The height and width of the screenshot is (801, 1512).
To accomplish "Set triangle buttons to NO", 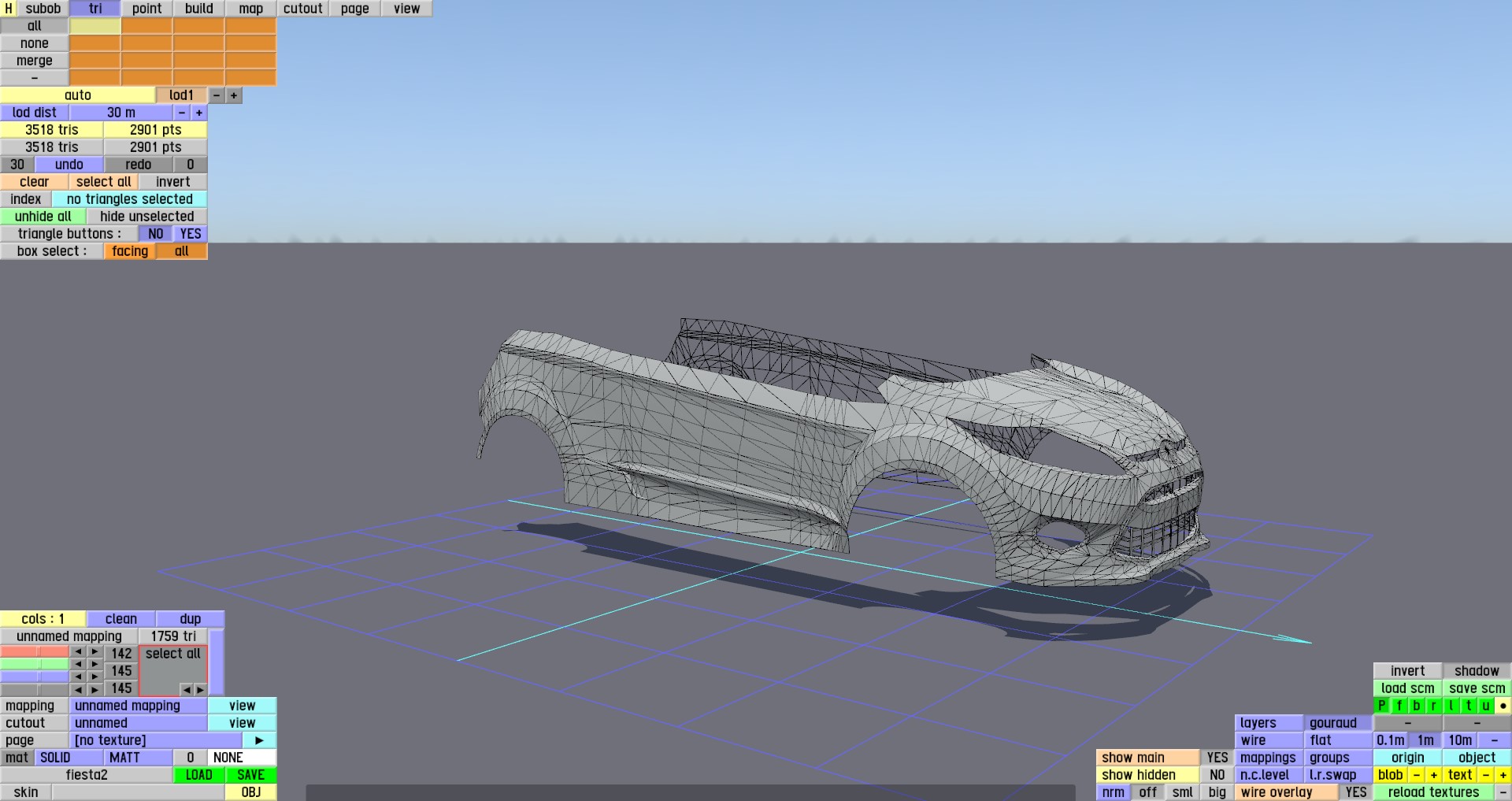I will pyautogui.click(x=156, y=234).
